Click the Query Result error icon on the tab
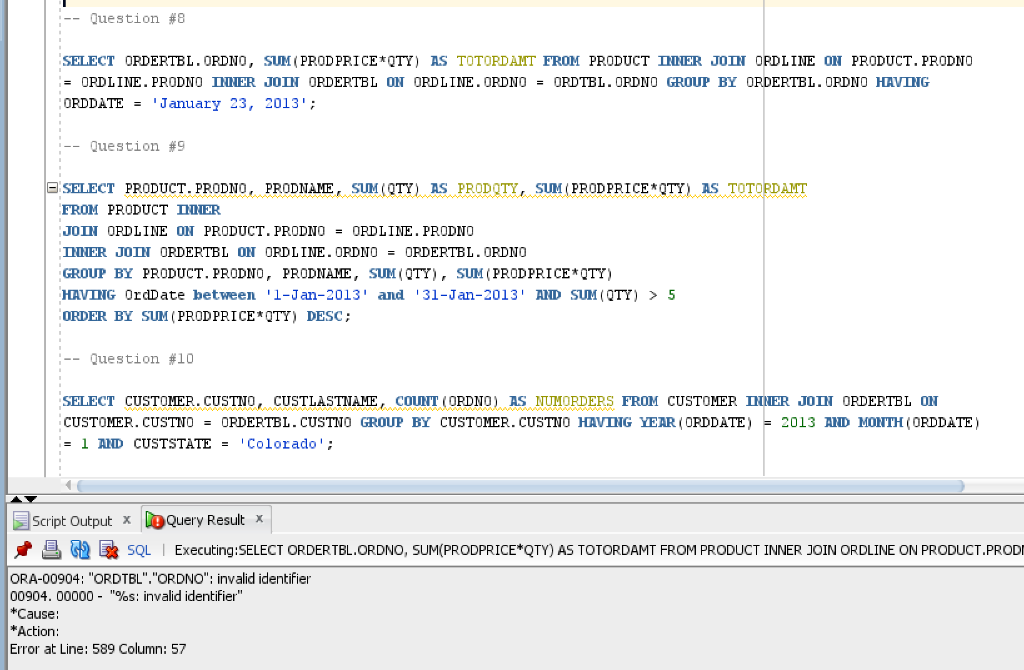The image size is (1024, 670). [155, 520]
